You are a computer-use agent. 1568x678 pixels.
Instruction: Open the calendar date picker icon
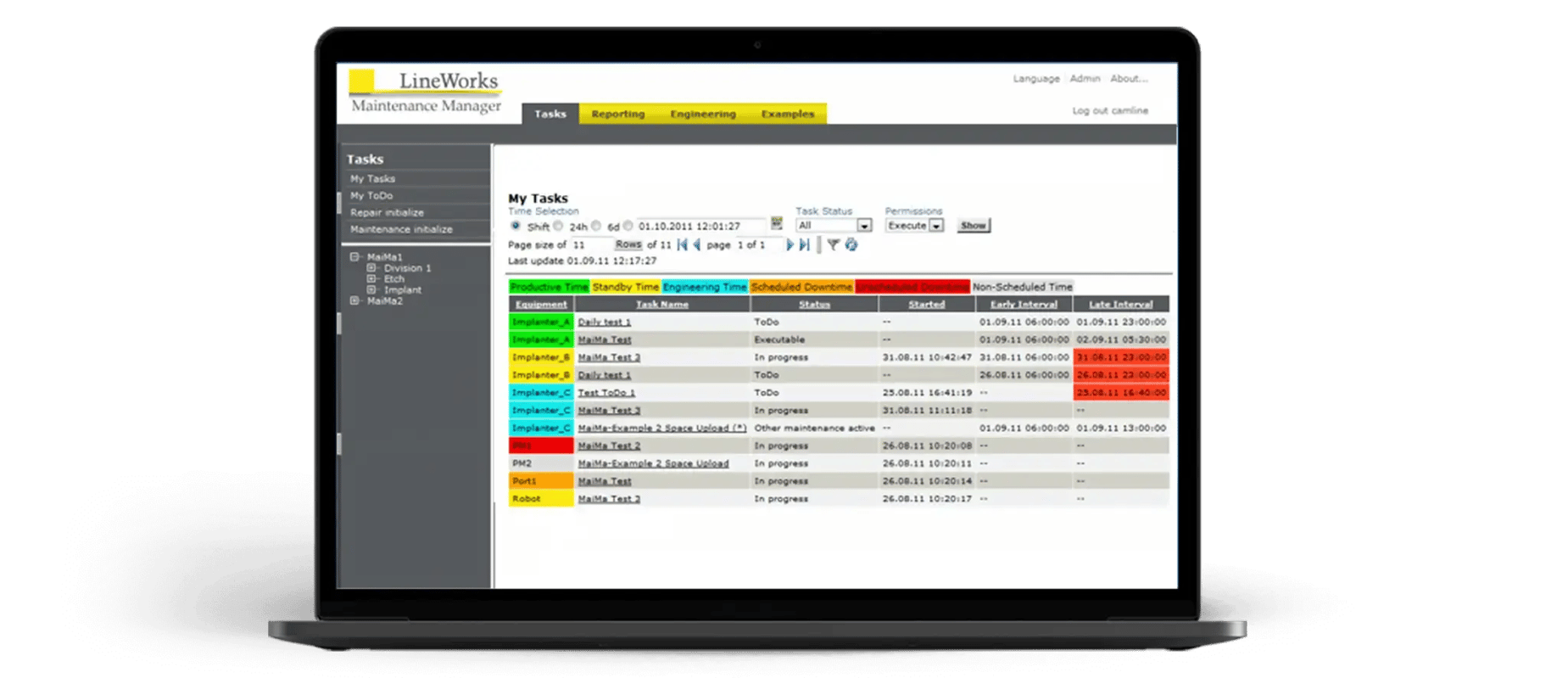point(776,224)
